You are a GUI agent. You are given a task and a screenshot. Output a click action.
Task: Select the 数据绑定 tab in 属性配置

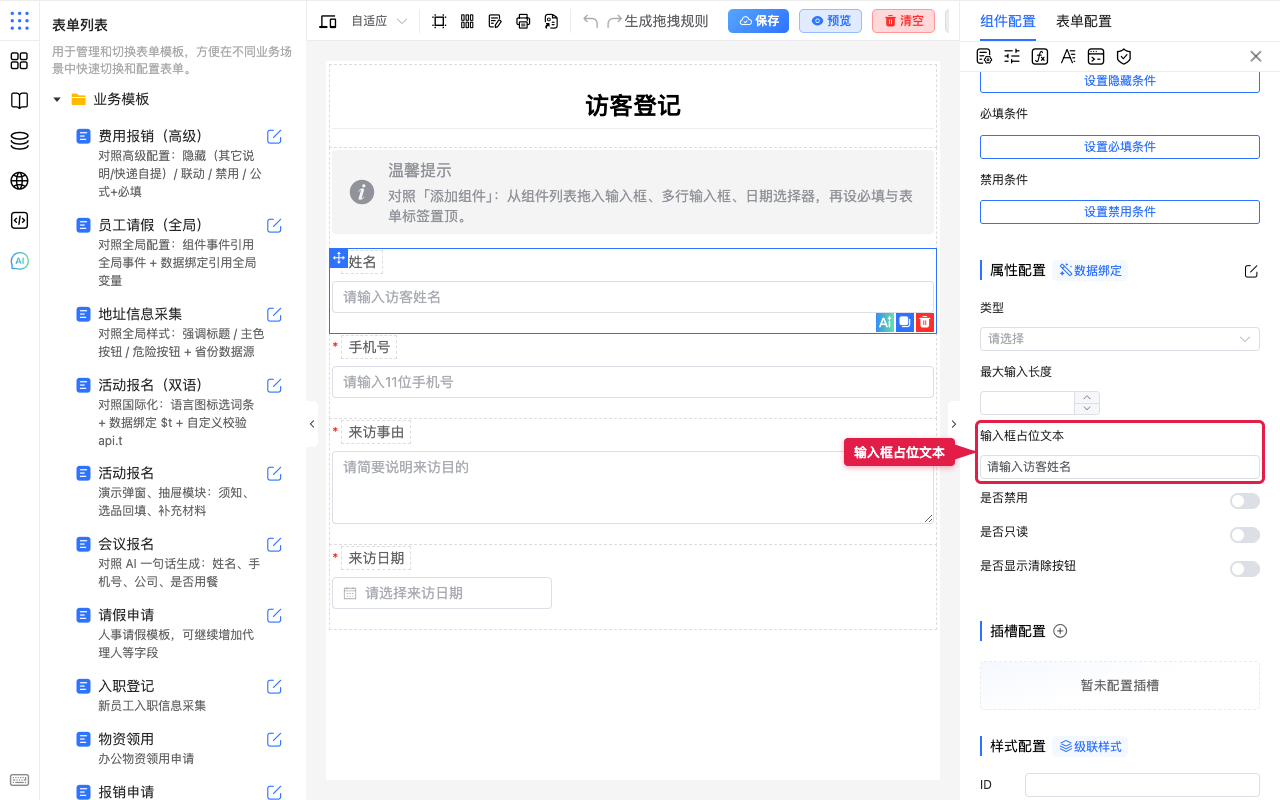(x=1090, y=270)
